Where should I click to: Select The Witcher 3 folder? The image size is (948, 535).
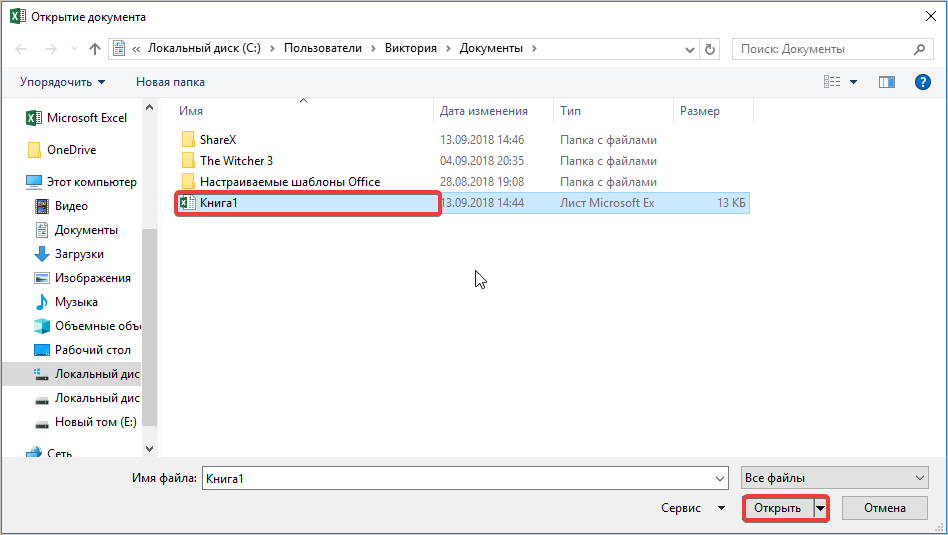coord(236,161)
